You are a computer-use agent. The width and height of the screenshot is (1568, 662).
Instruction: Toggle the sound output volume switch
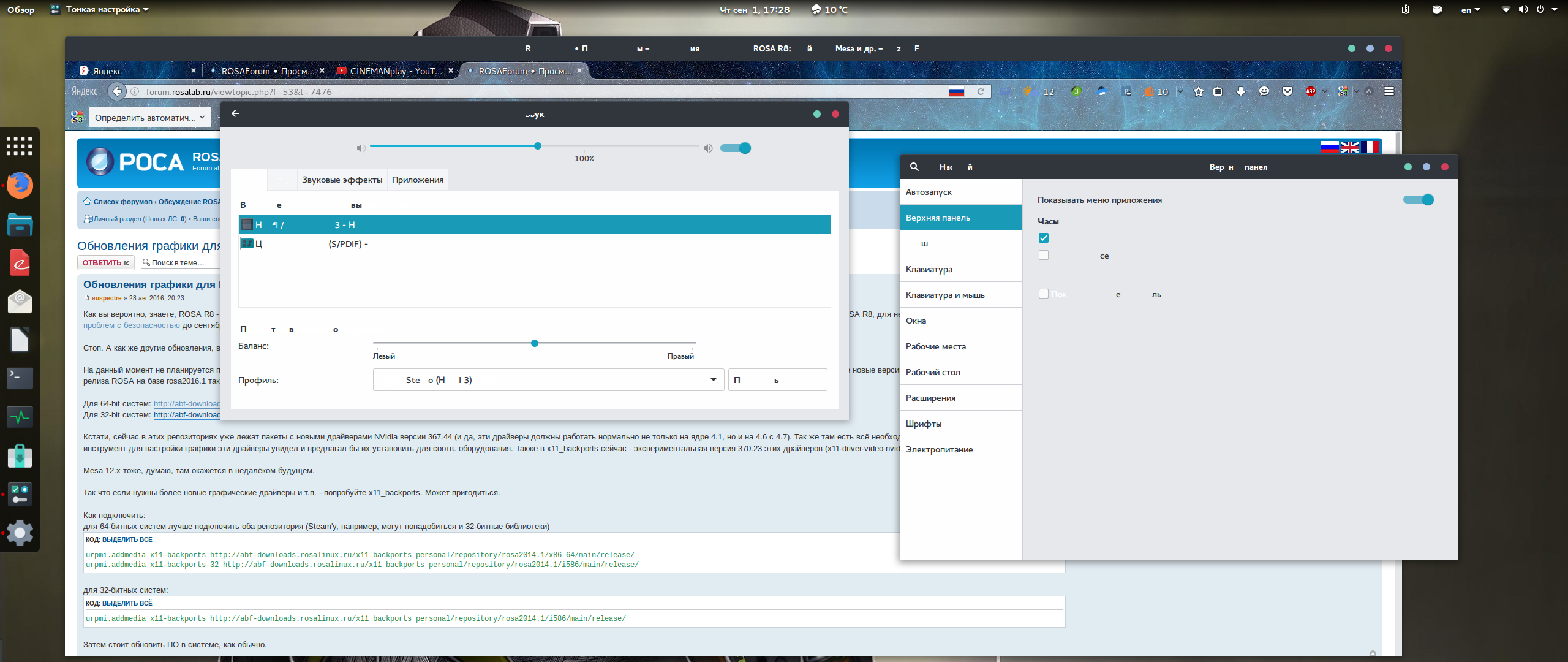pos(735,148)
